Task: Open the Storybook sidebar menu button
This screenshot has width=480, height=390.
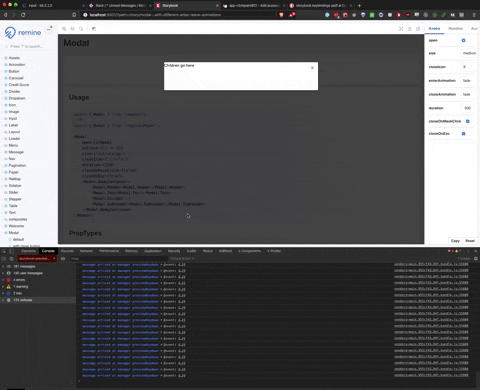Action: [49, 30]
